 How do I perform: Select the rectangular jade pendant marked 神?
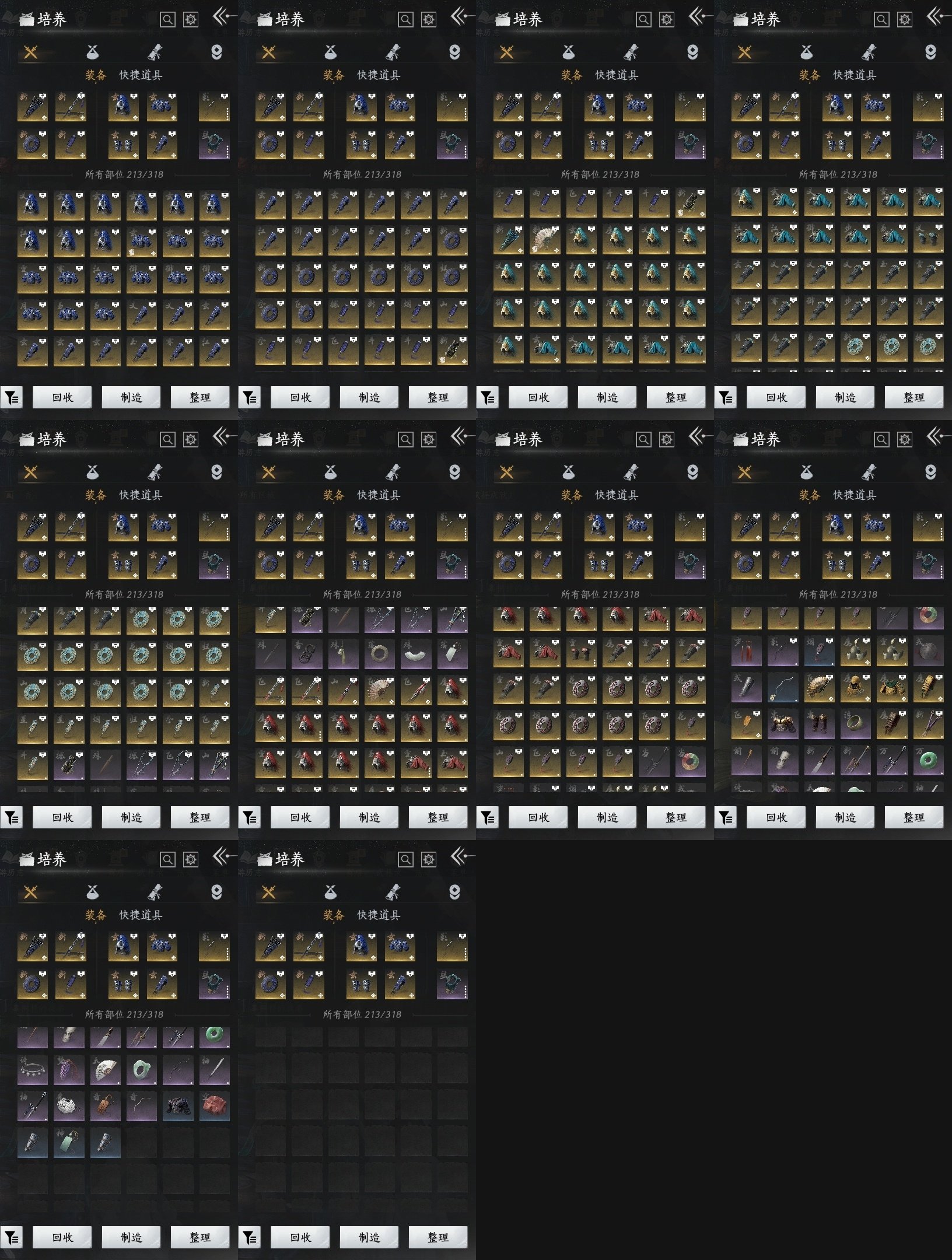pos(69,1142)
